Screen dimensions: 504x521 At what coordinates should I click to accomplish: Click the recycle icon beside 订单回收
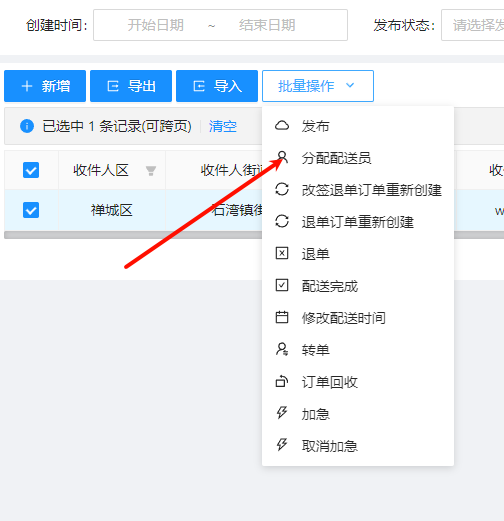pyautogui.click(x=282, y=381)
